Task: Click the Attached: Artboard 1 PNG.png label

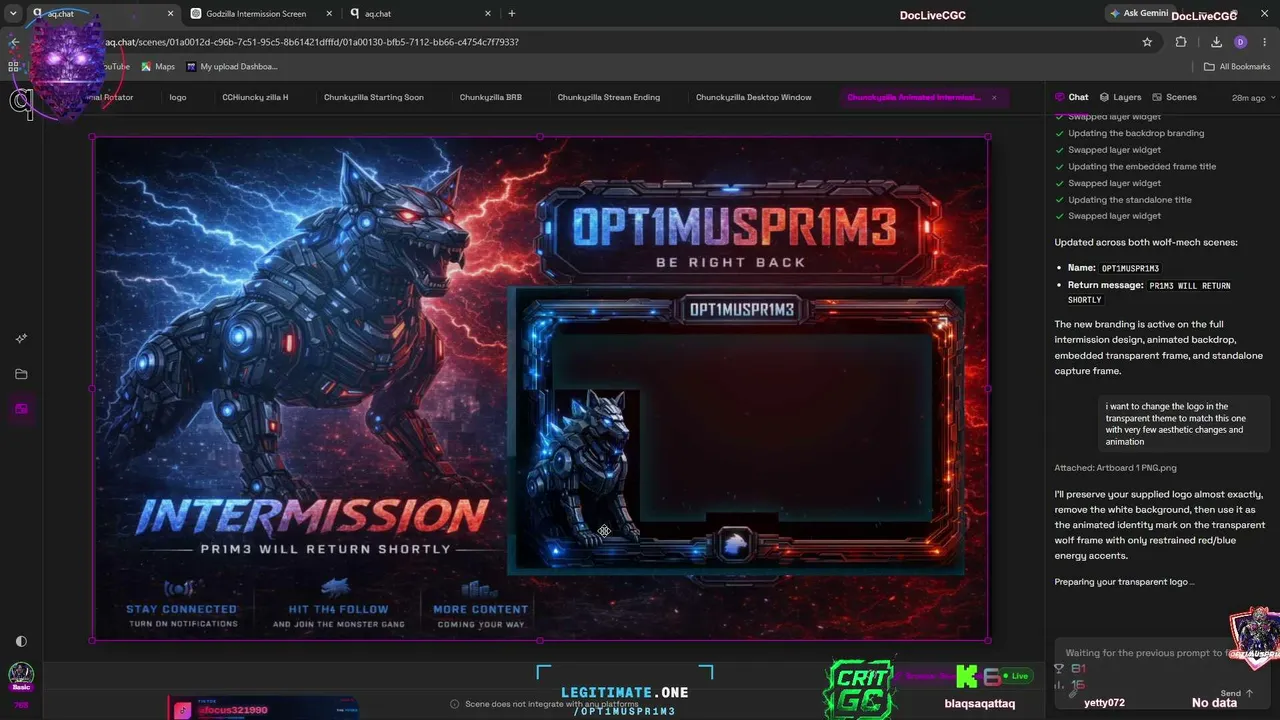Action: coord(1115,468)
